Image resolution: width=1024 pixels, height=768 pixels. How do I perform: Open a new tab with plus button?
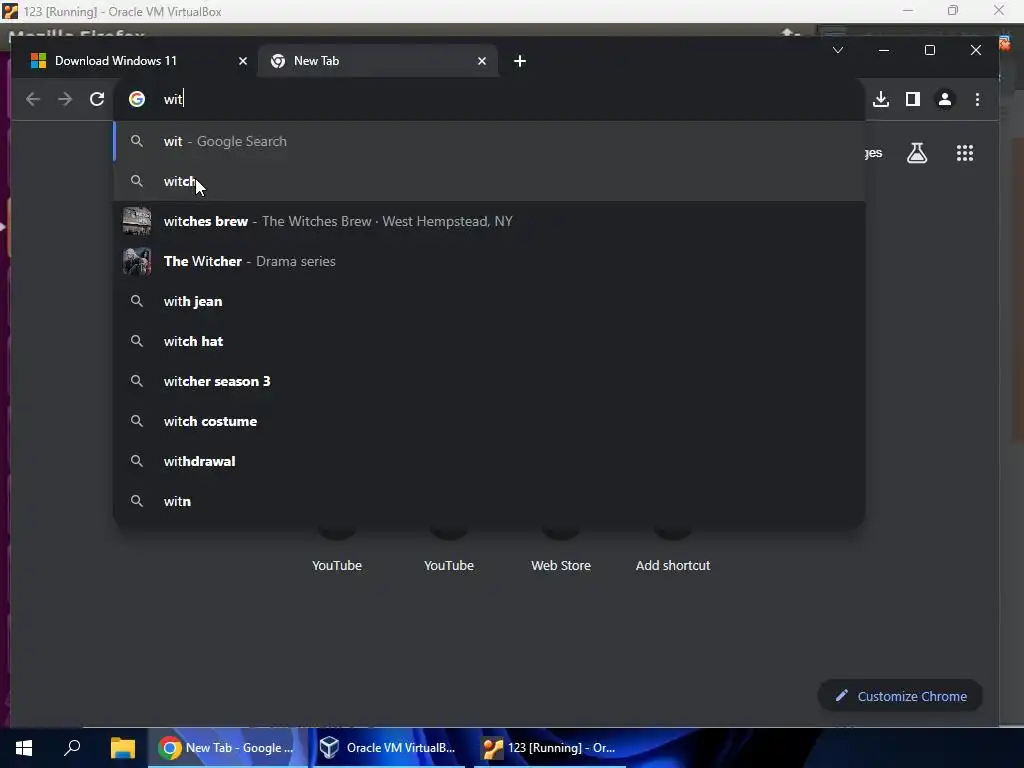(520, 61)
